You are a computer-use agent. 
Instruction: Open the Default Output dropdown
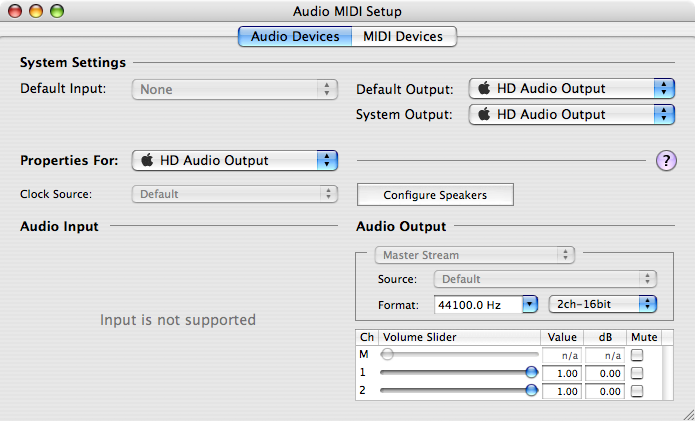(571, 89)
